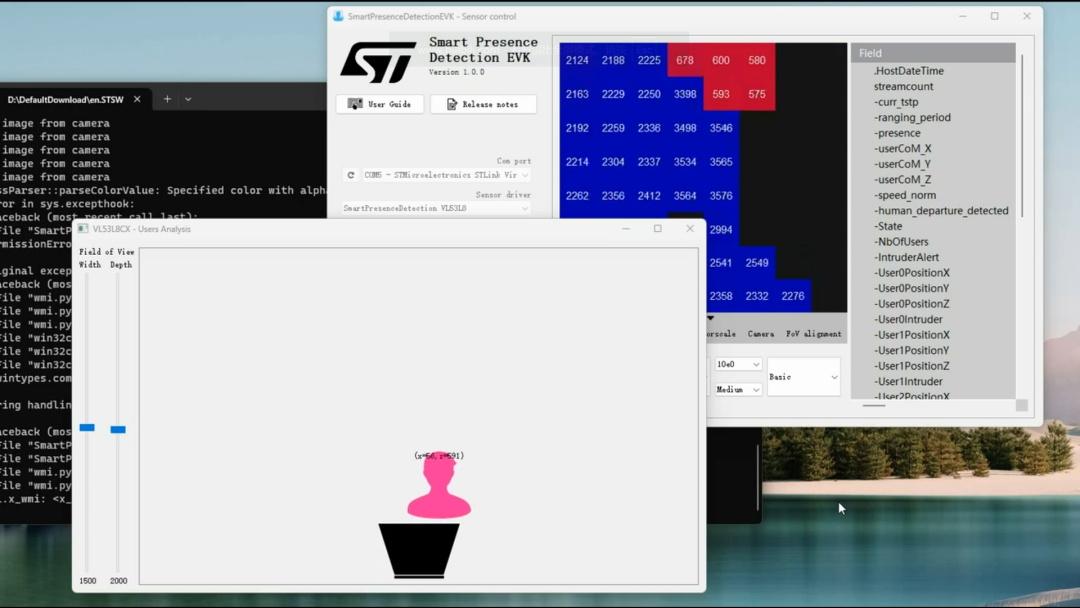This screenshot has height=608, width=1080.
Task: Select the -presence field in list
Action: [897, 133]
